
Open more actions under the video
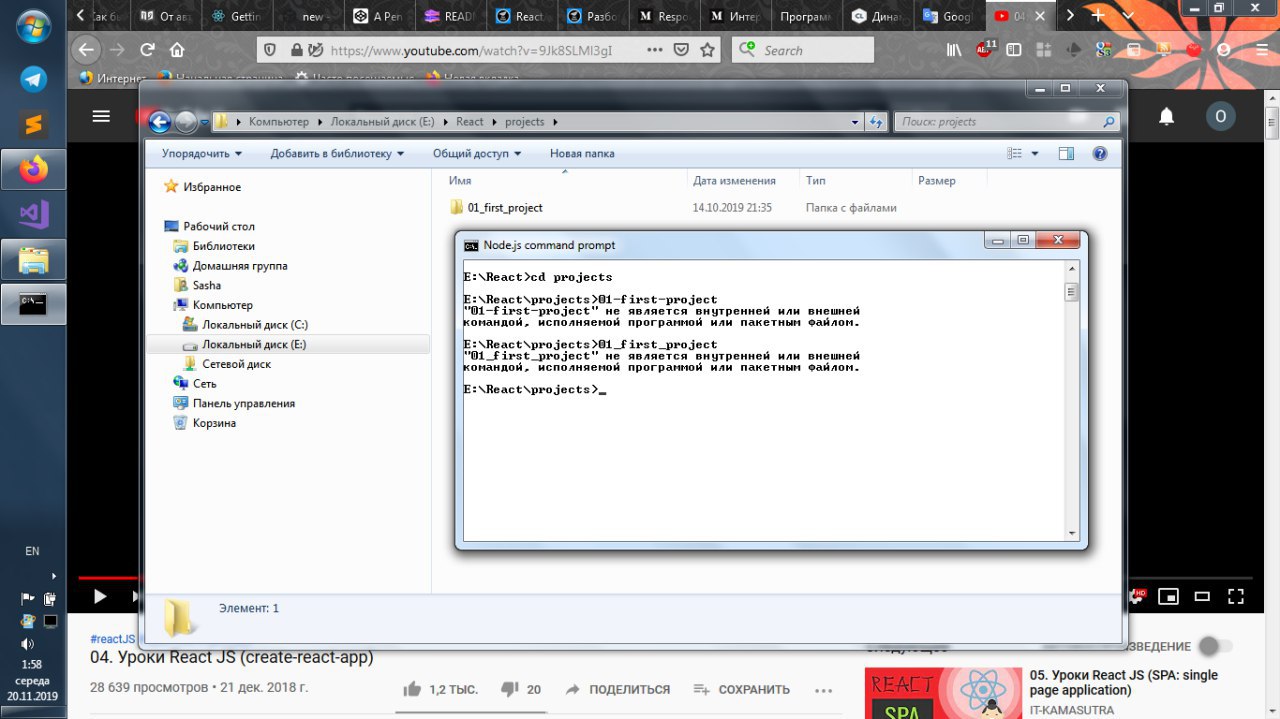coord(823,689)
